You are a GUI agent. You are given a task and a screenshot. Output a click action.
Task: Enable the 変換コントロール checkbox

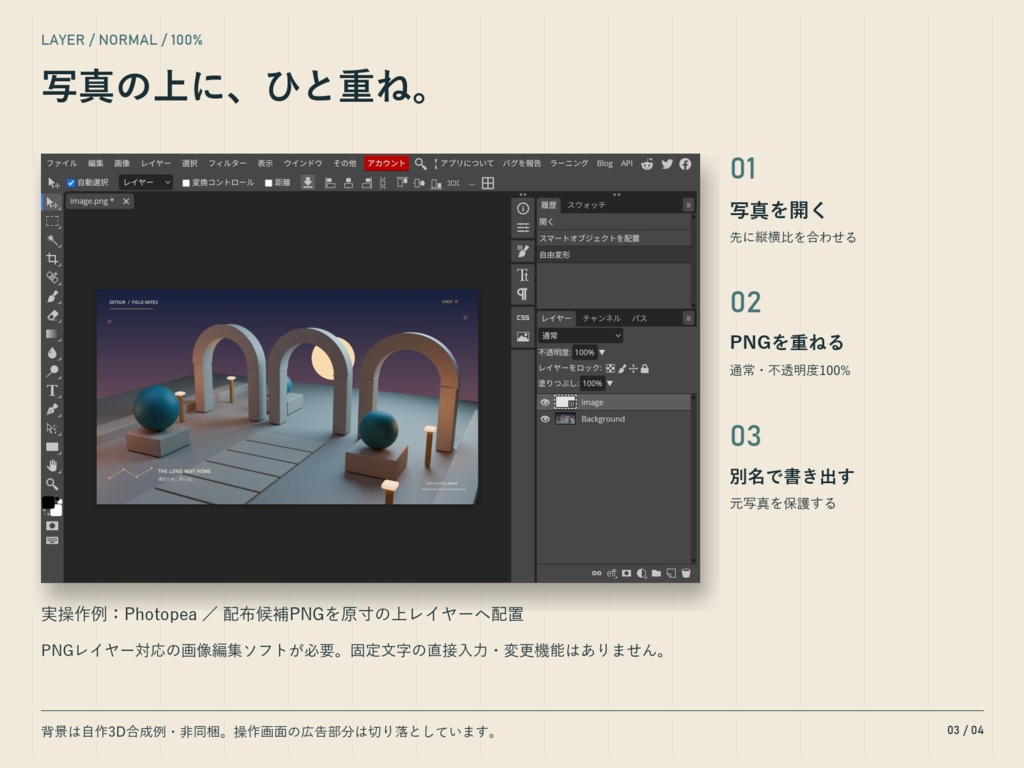coord(185,183)
